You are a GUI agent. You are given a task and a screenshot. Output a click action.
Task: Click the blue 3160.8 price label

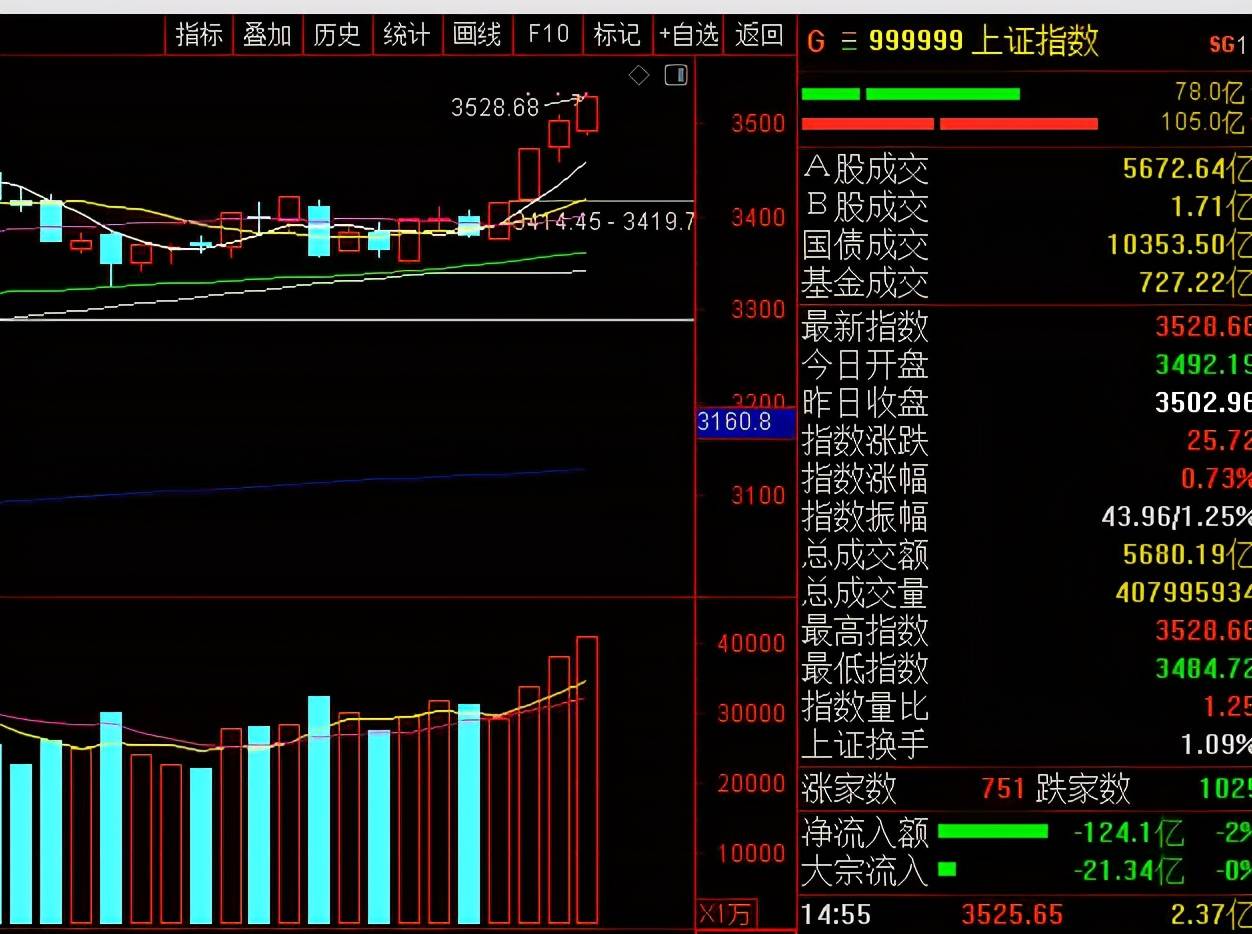(745, 422)
